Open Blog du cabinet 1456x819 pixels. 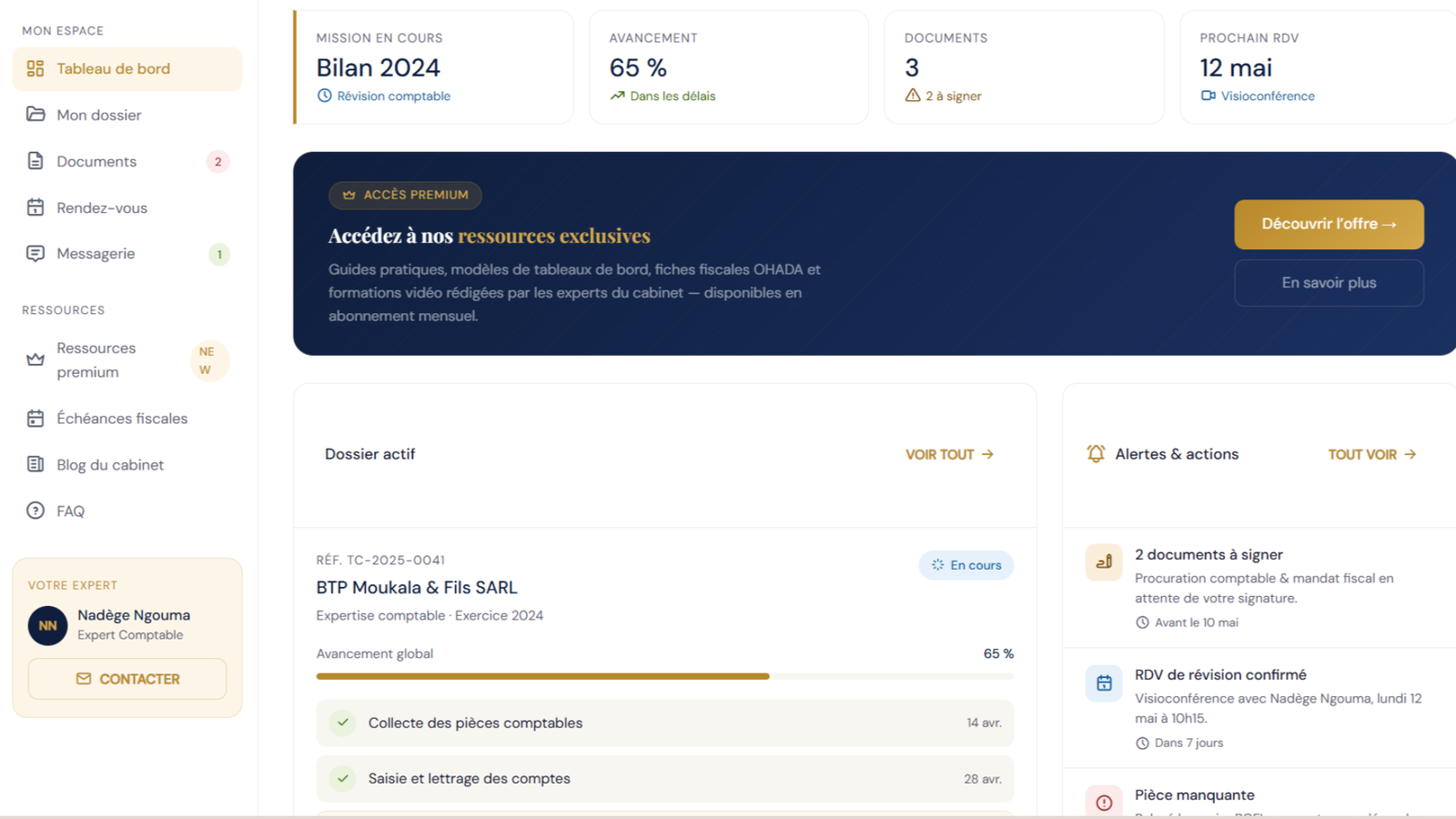pyautogui.click(x=127, y=465)
